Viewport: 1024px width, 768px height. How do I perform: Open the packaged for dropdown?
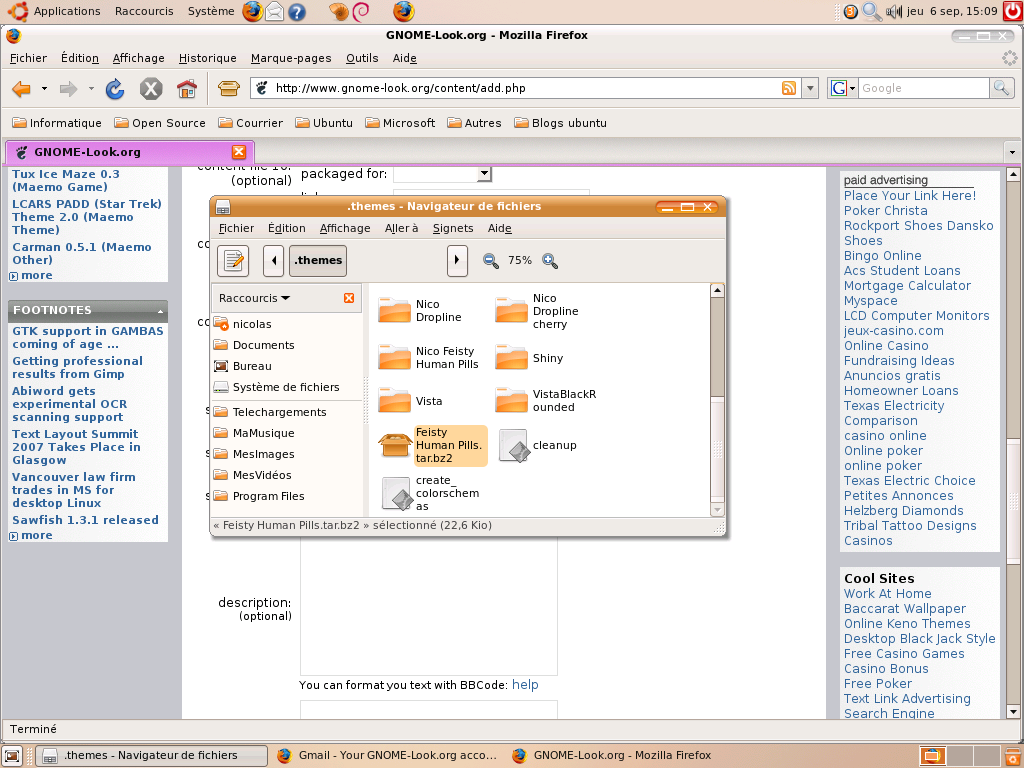pos(485,174)
